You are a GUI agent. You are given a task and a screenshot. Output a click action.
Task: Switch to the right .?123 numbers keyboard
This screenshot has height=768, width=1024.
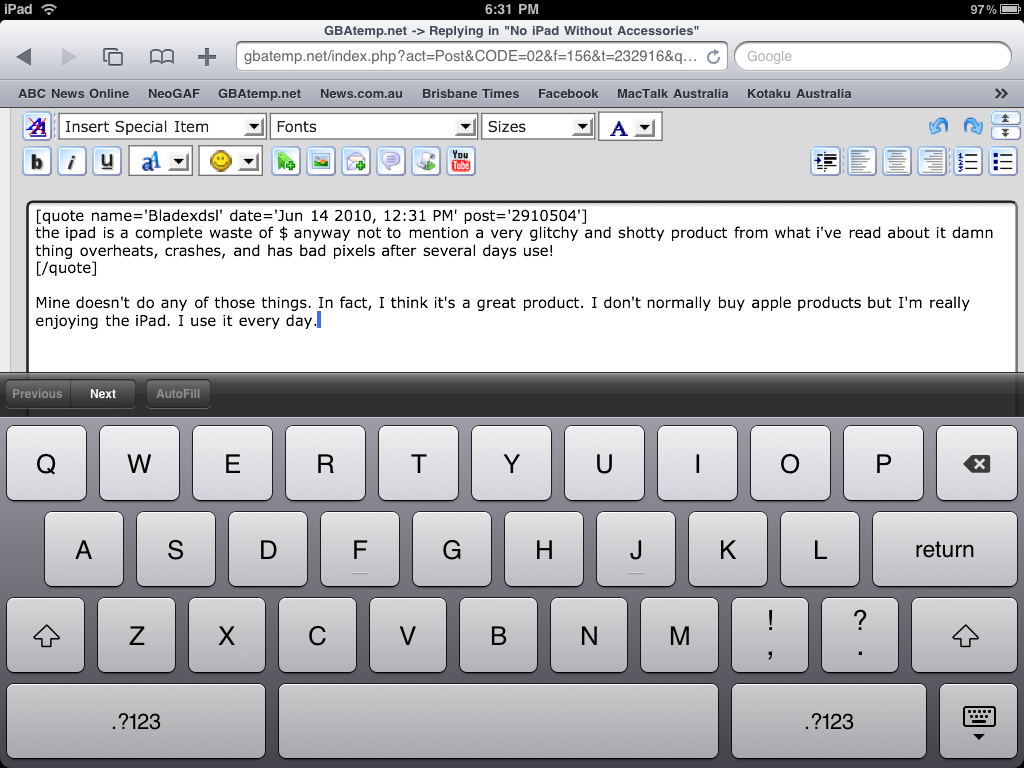tap(829, 721)
